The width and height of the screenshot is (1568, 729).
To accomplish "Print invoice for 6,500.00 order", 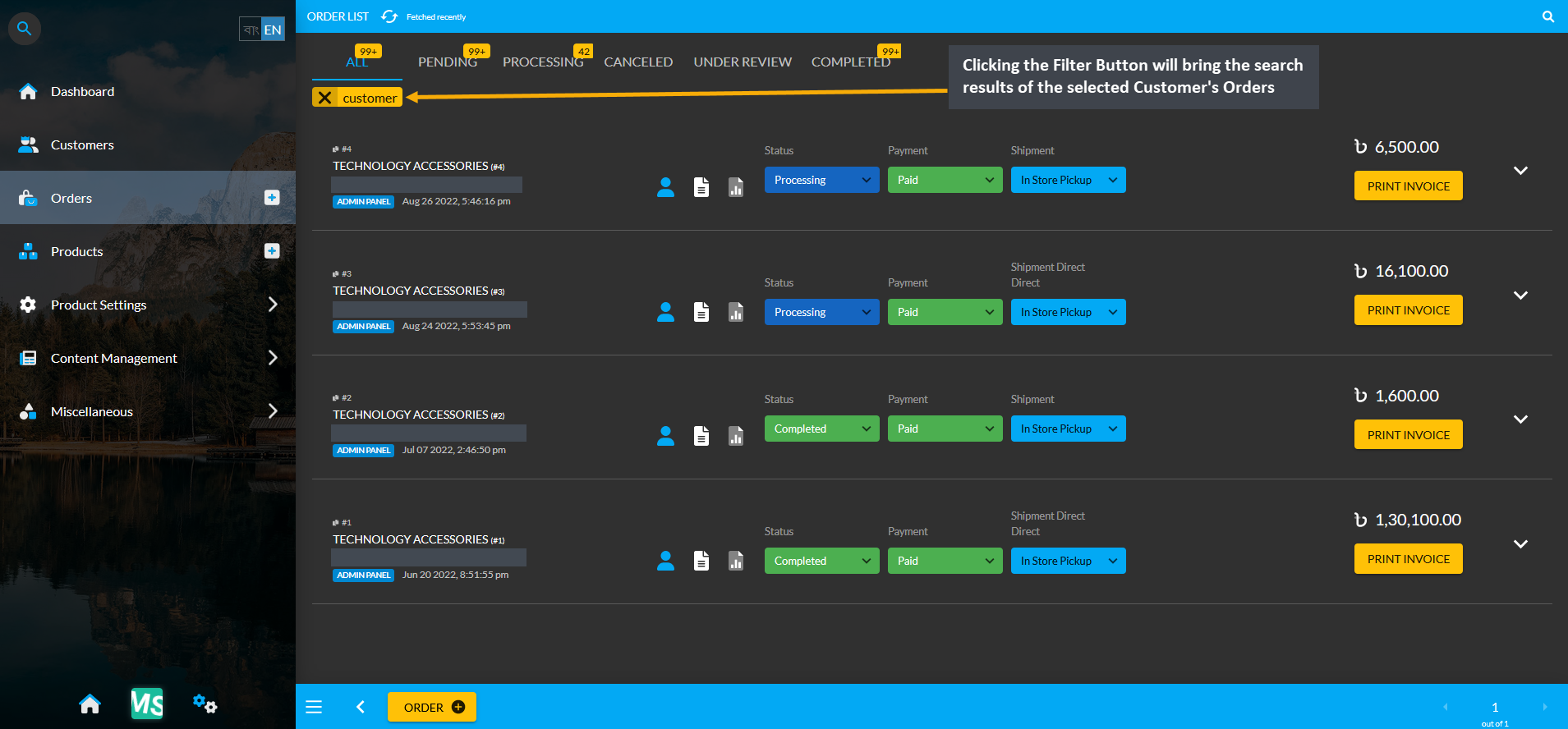I will pos(1409,186).
